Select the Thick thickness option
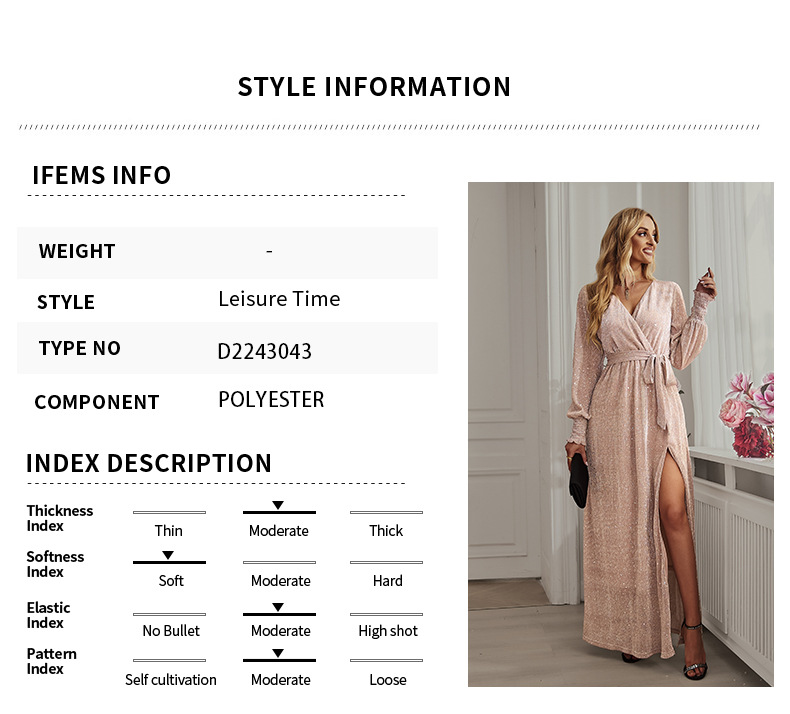The height and width of the screenshot is (714, 790). (386, 531)
